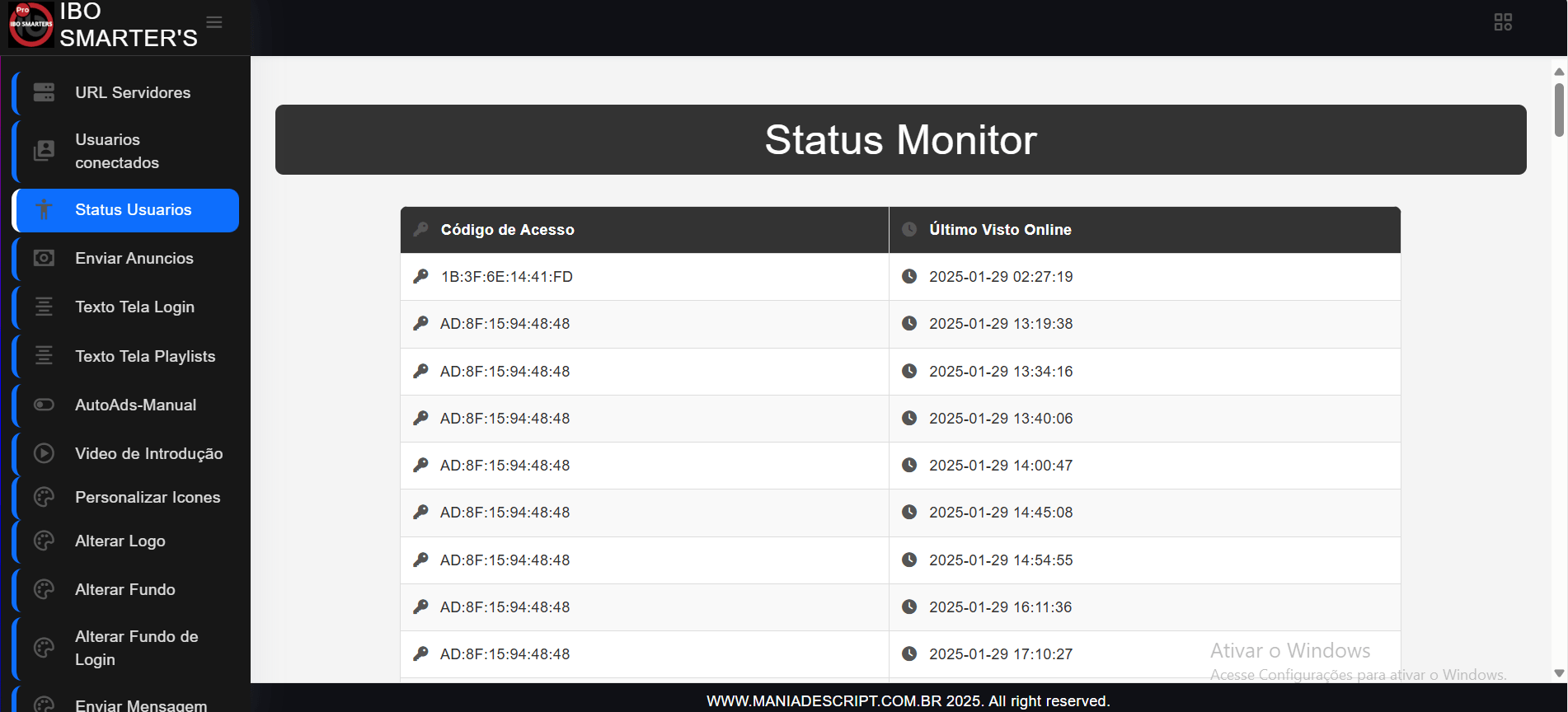This screenshot has height=712, width=1568.
Task: Click the vertical scrollbar thumb
Action: (x=1559, y=109)
